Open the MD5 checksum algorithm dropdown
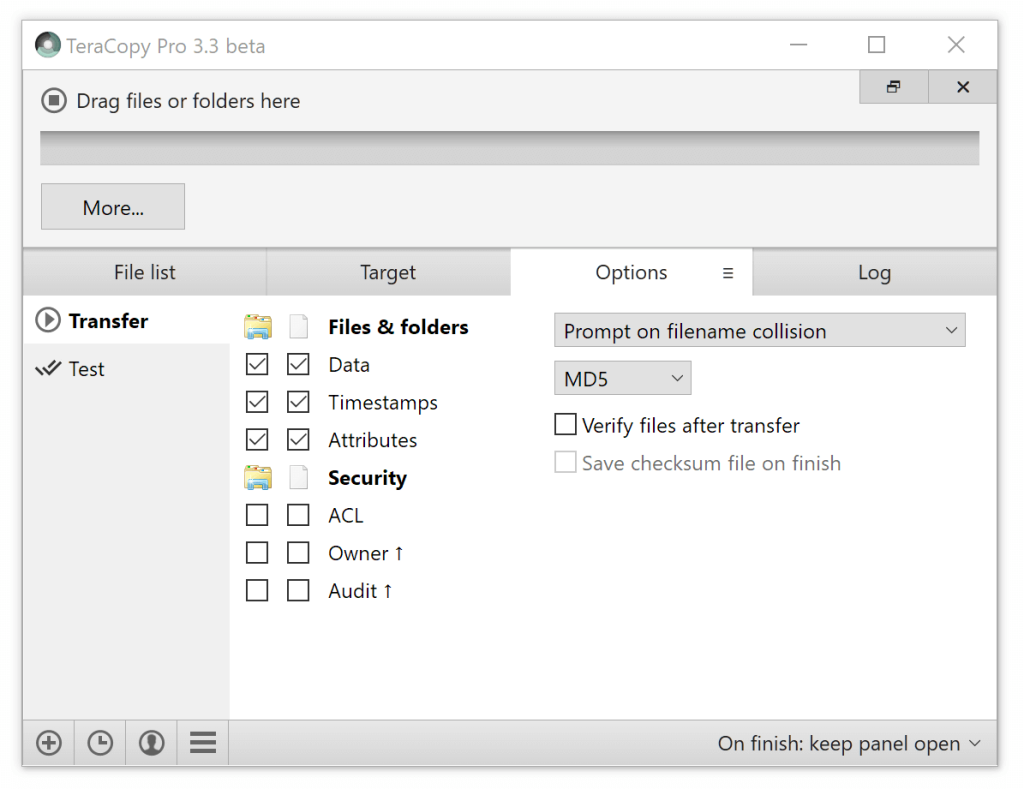The image size is (1024, 789). pyautogui.click(x=622, y=378)
